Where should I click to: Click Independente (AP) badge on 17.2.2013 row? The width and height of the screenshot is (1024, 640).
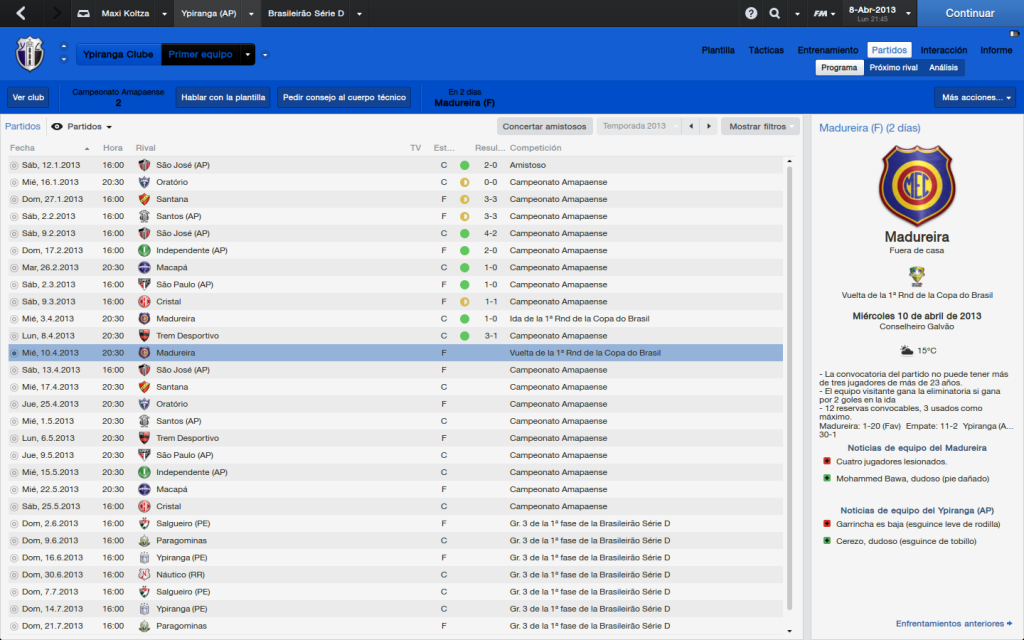pos(144,250)
